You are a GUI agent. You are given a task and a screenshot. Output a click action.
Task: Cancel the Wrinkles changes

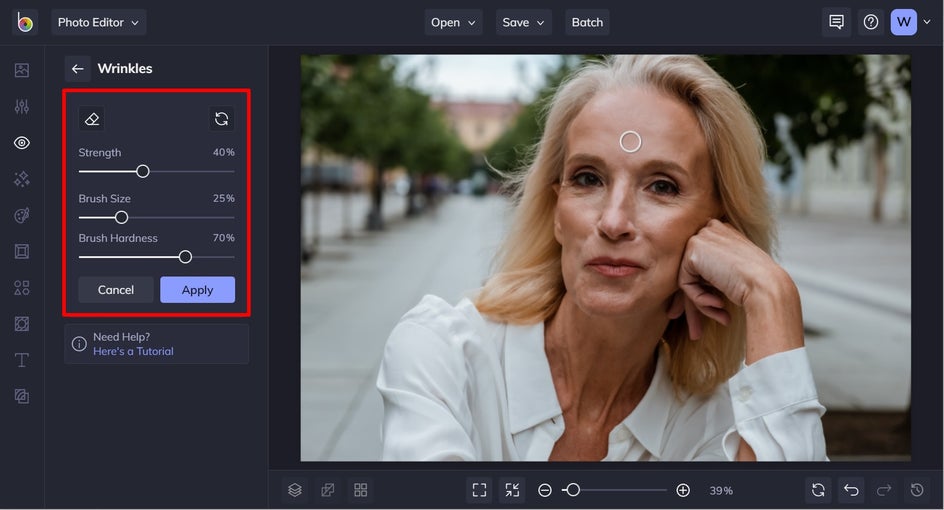(116, 290)
